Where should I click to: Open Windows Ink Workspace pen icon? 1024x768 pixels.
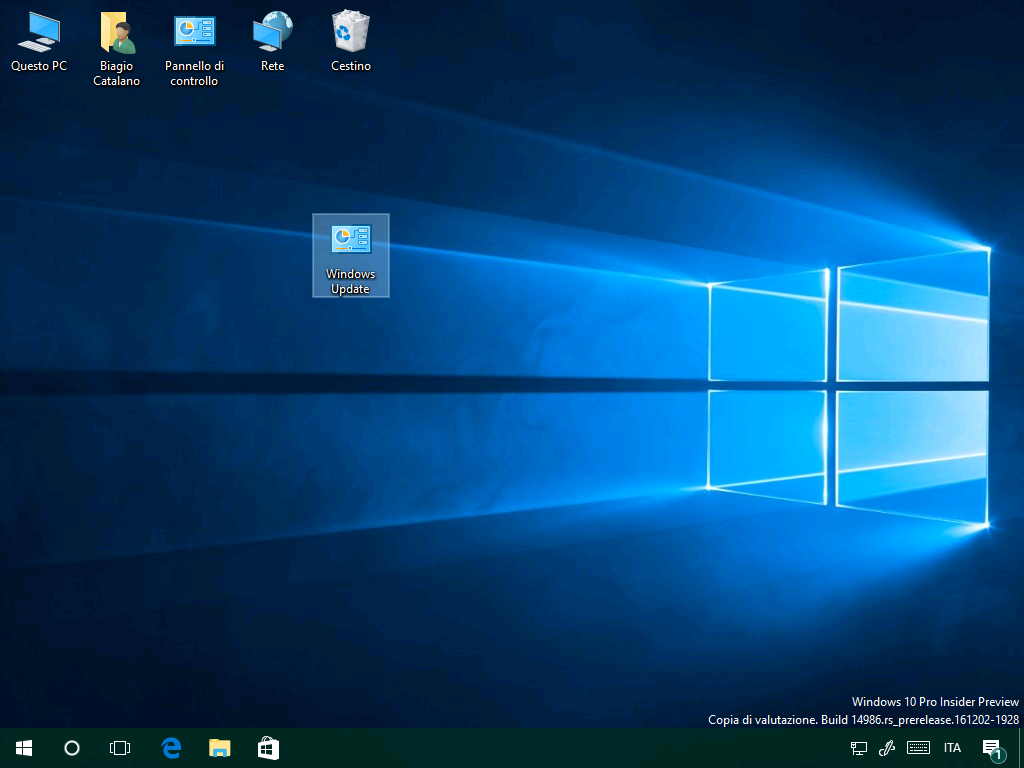[x=887, y=748]
